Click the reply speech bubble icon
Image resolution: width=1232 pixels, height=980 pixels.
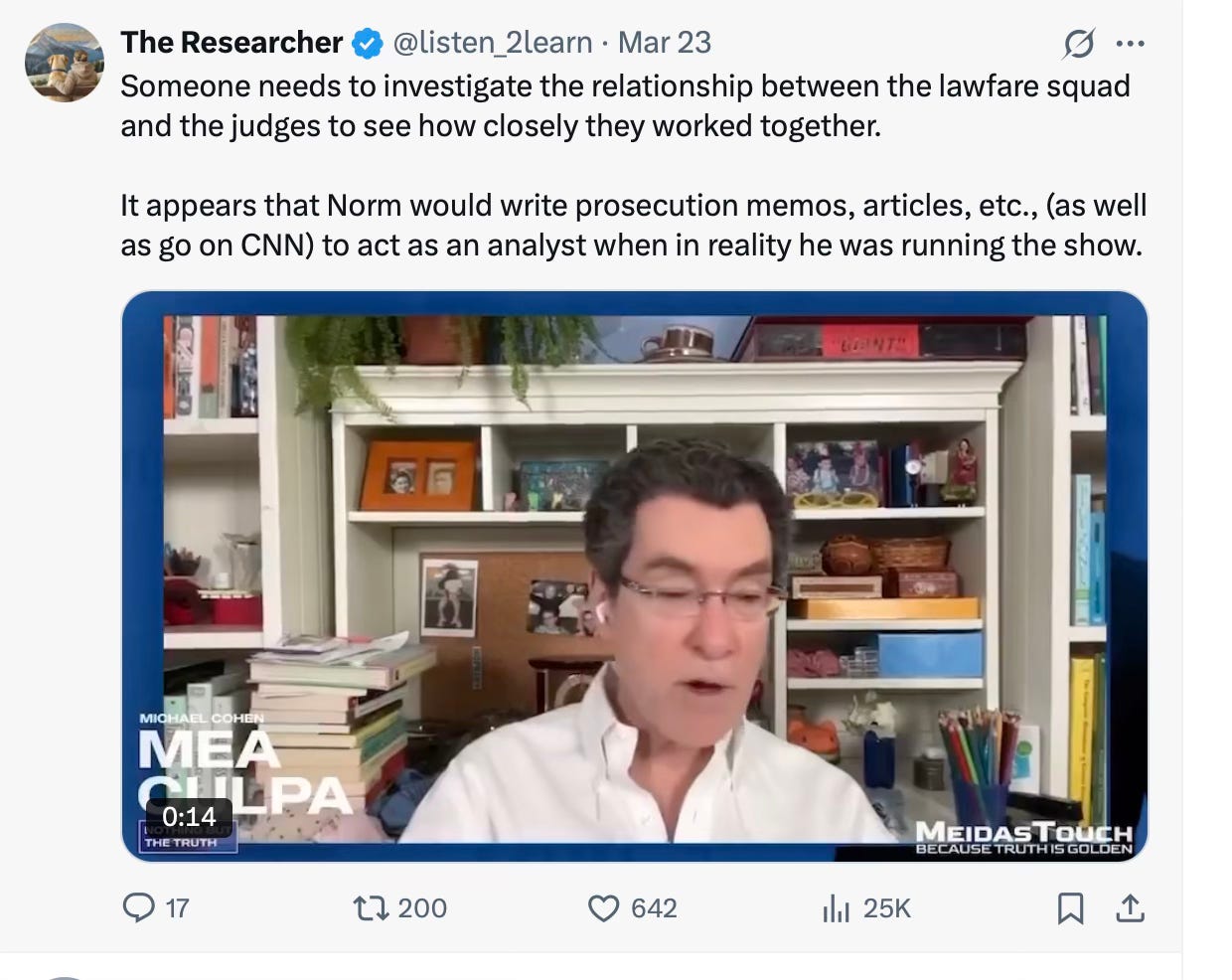click(138, 907)
